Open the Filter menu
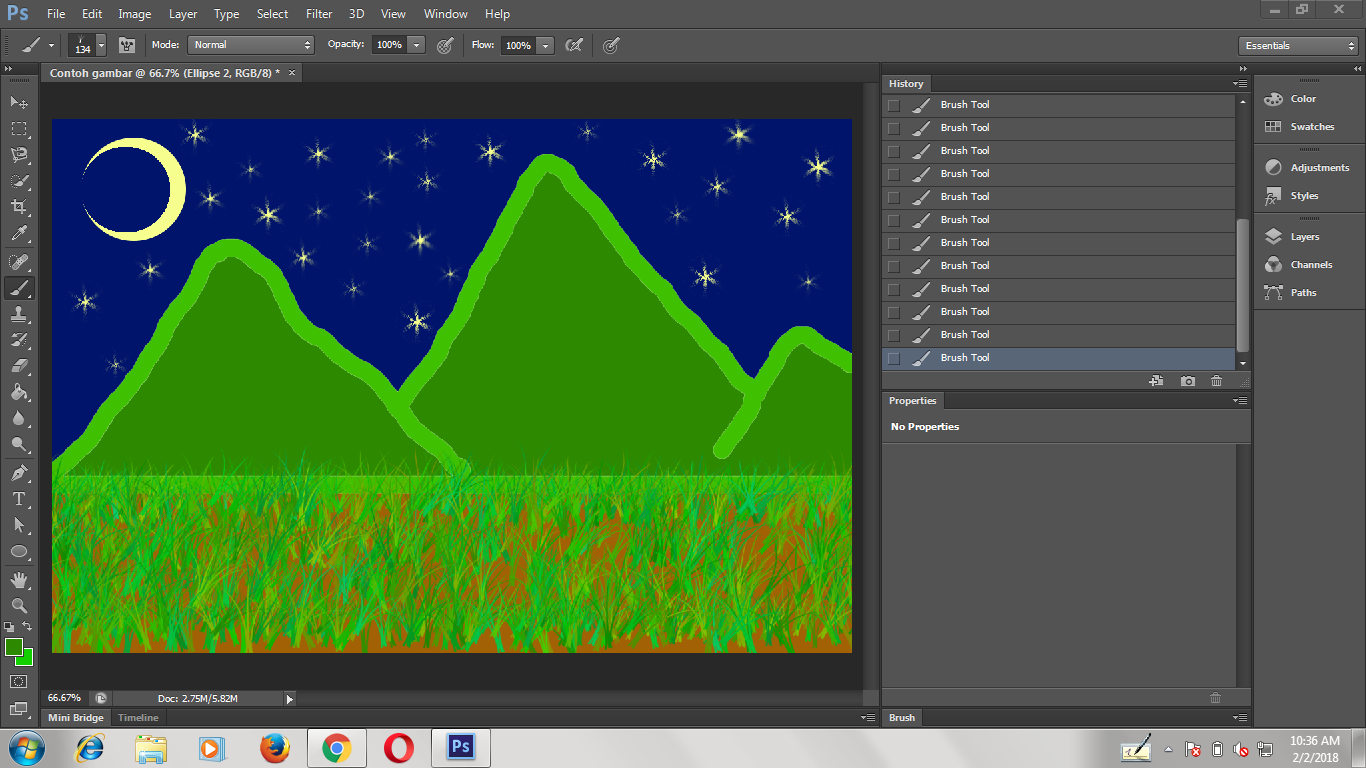 (x=319, y=14)
